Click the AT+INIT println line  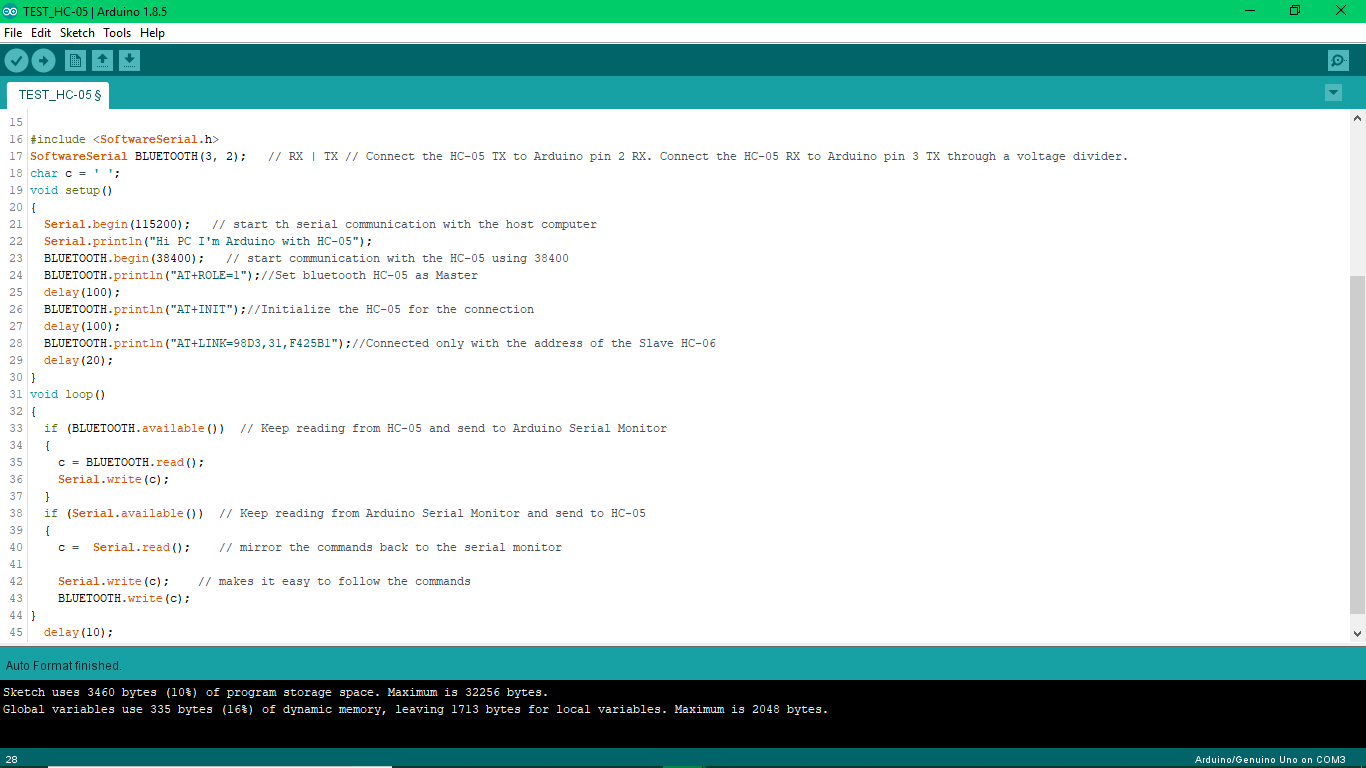[289, 310]
